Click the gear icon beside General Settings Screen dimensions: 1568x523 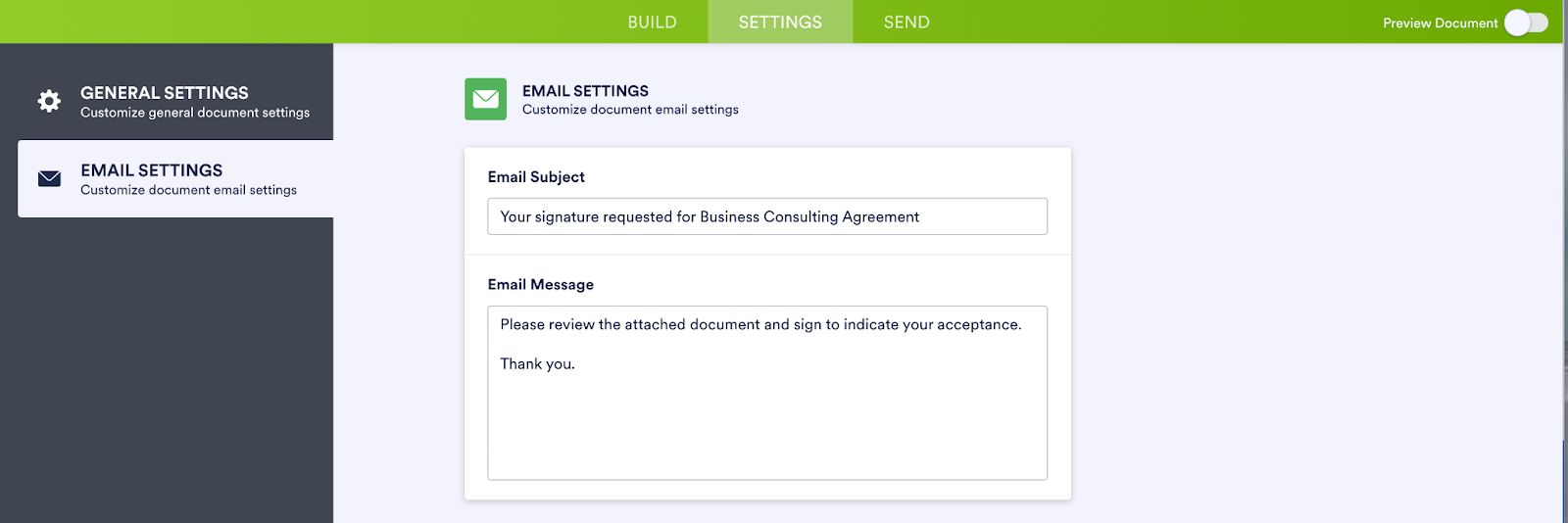[x=49, y=101]
